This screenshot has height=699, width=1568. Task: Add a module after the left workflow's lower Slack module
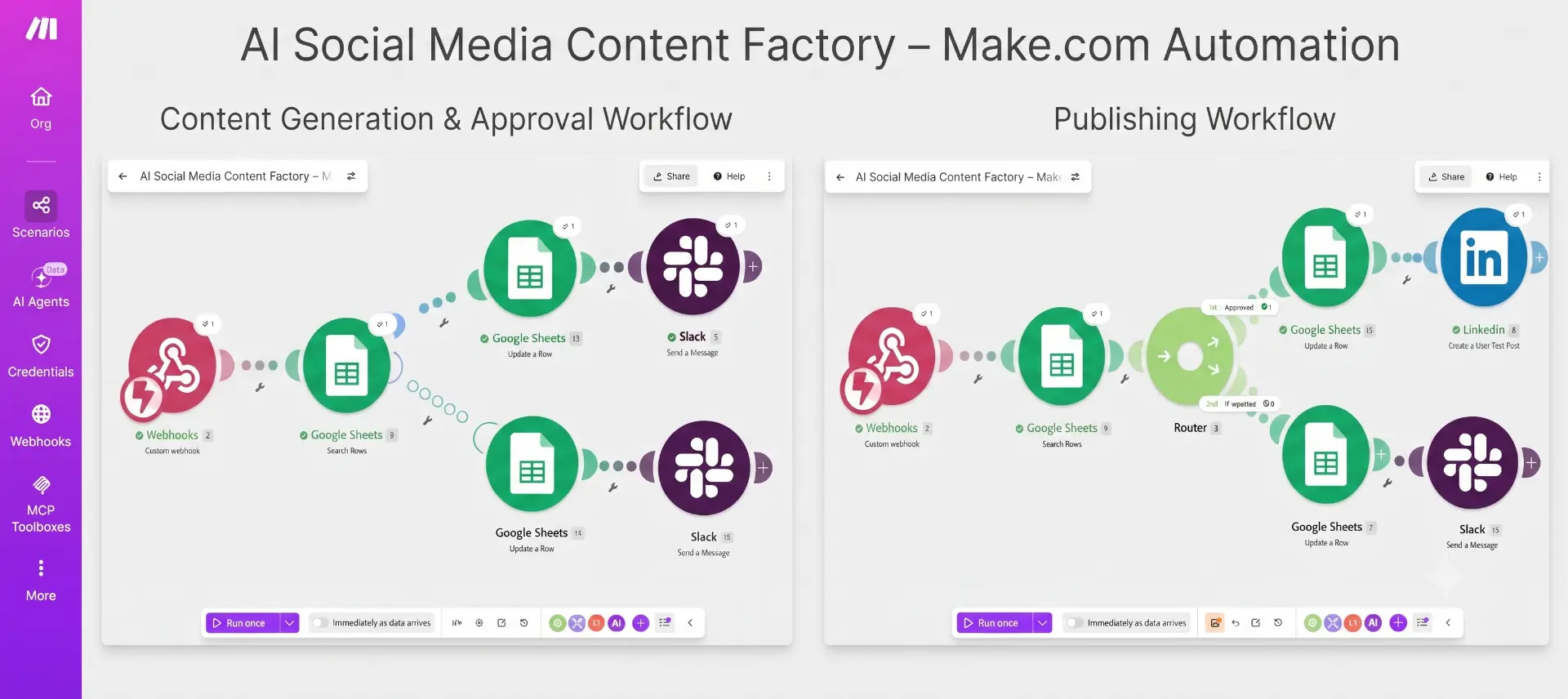coord(763,468)
